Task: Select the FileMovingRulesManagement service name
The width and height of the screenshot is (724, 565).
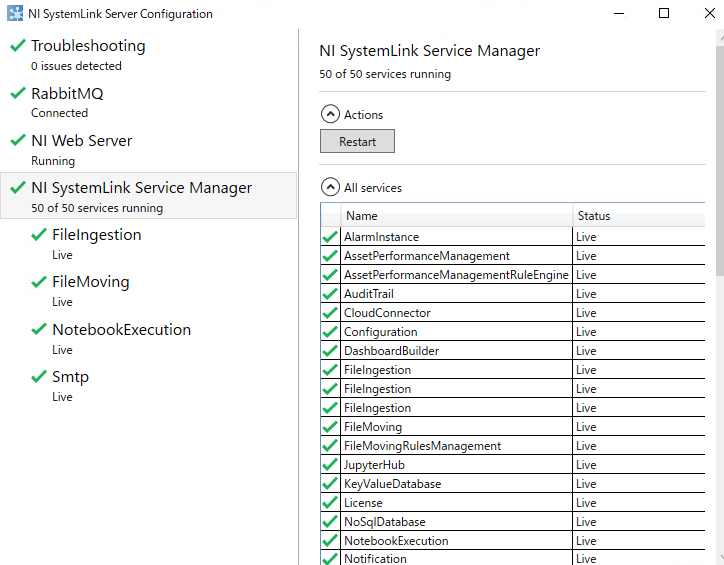Action: [422, 445]
